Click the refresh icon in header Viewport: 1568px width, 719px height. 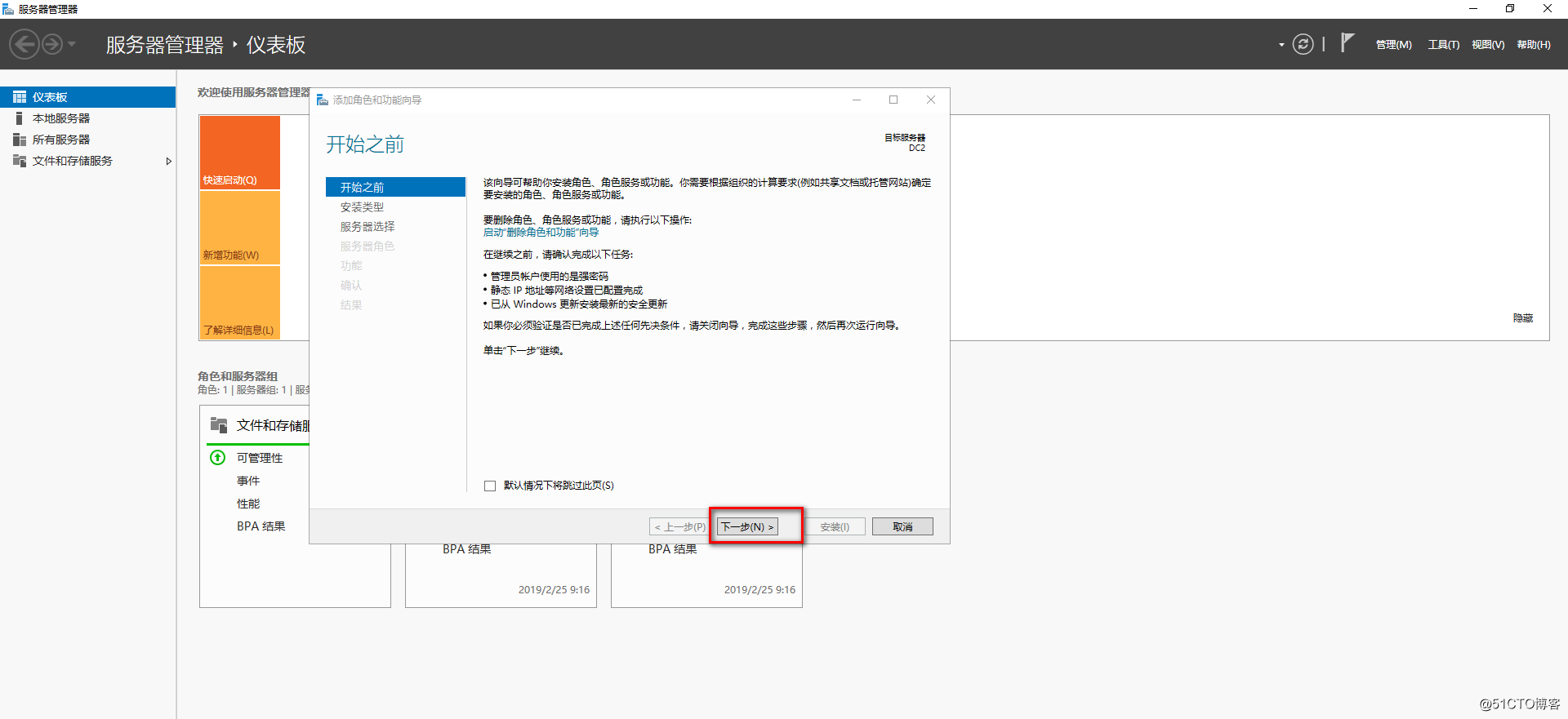tap(1303, 44)
